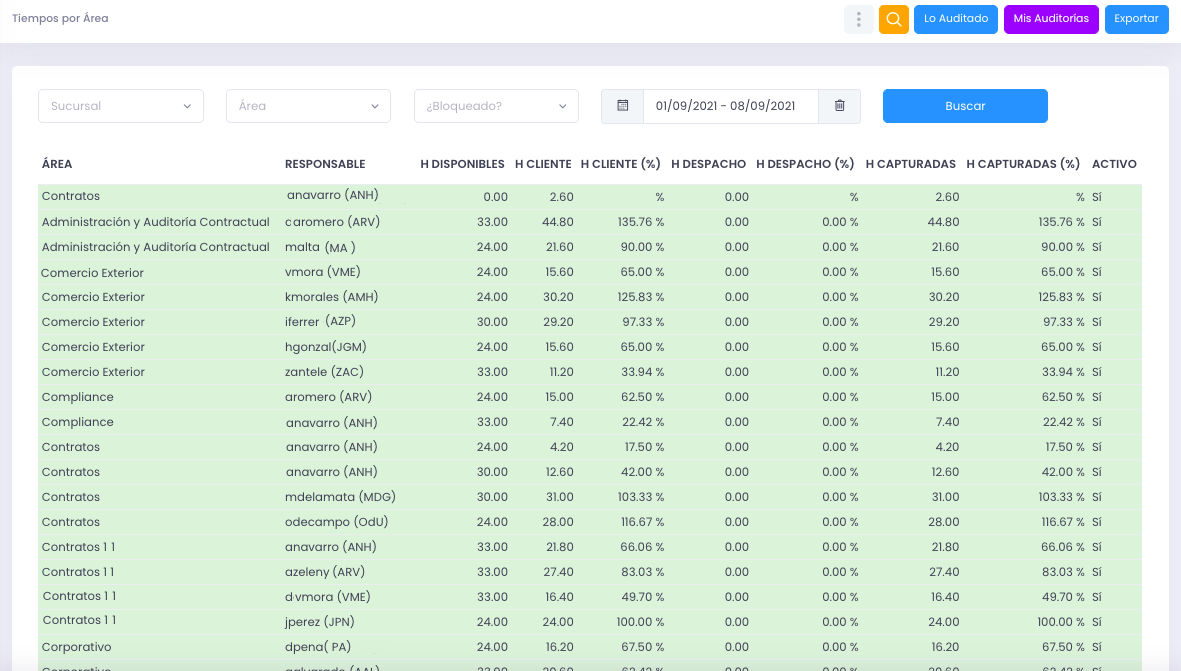Clear the date range with trash icon

(839, 106)
